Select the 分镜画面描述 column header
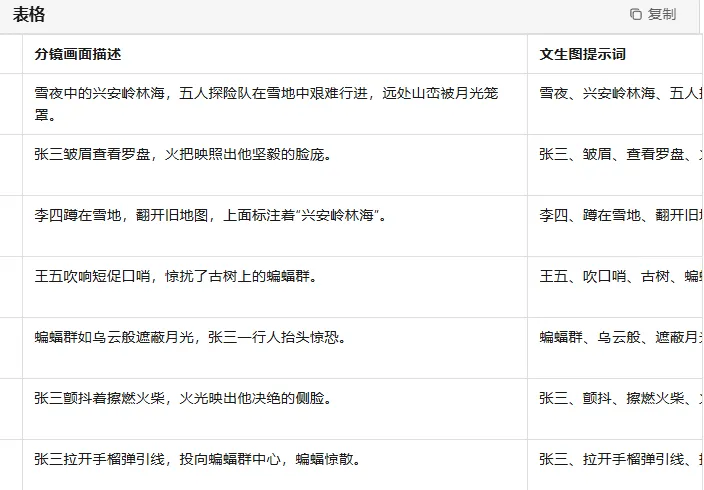The image size is (704, 490). coord(275,54)
